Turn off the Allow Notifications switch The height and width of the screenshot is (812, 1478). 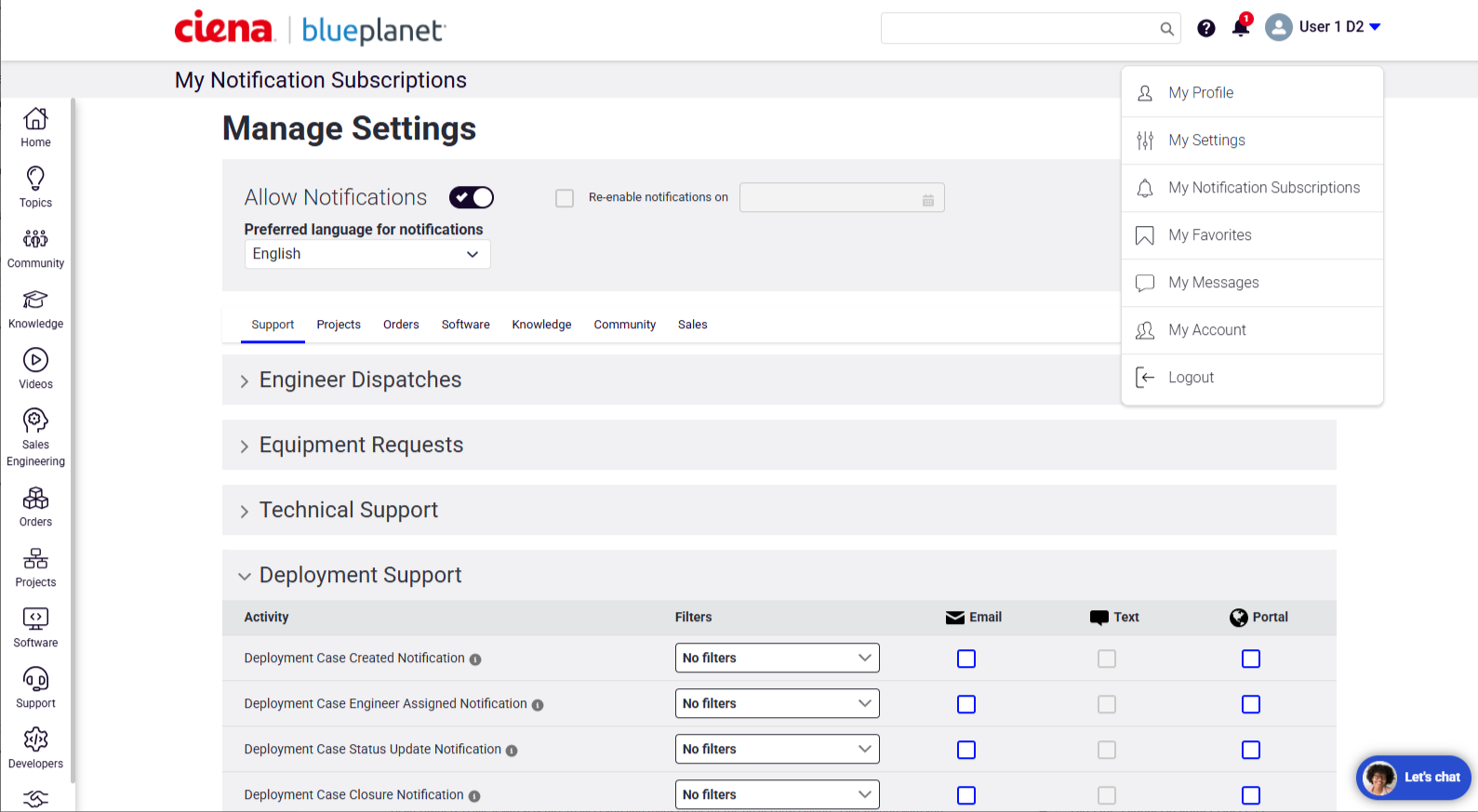[472, 197]
